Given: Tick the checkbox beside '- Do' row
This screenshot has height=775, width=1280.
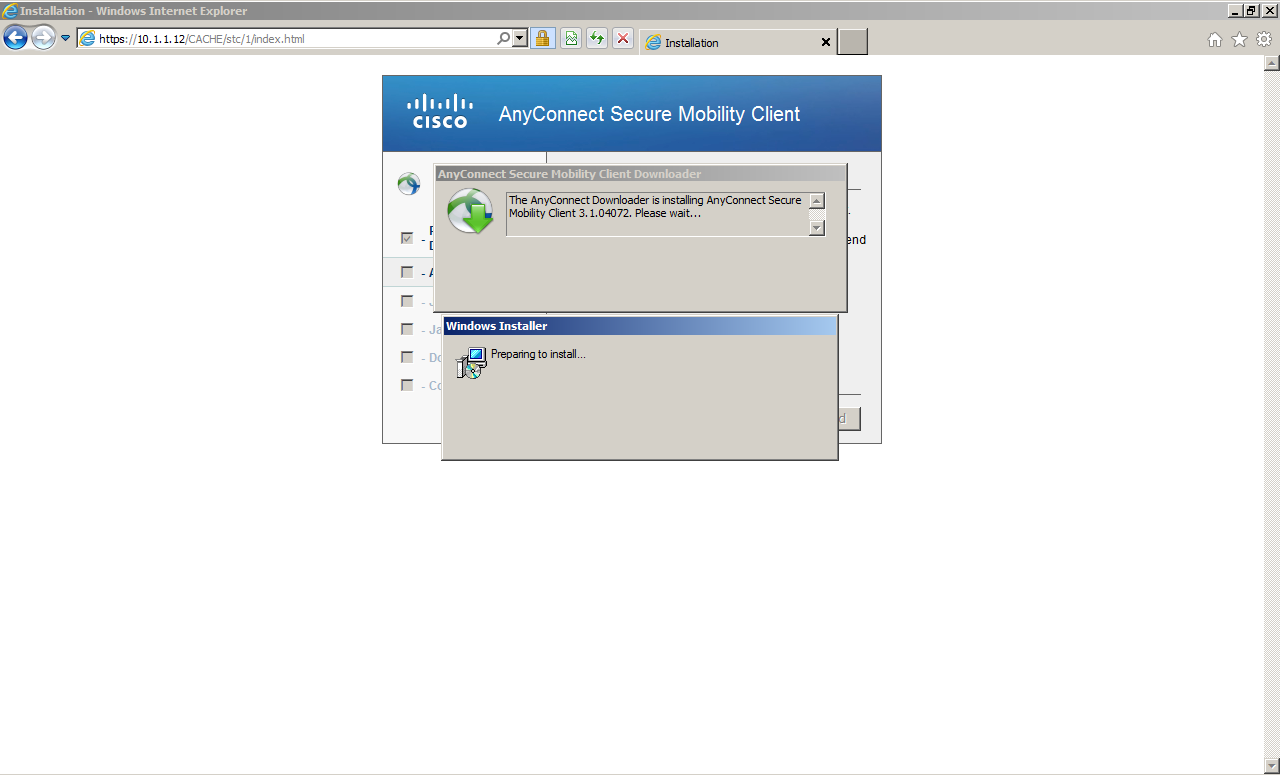Looking at the screenshot, I should (x=407, y=357).
